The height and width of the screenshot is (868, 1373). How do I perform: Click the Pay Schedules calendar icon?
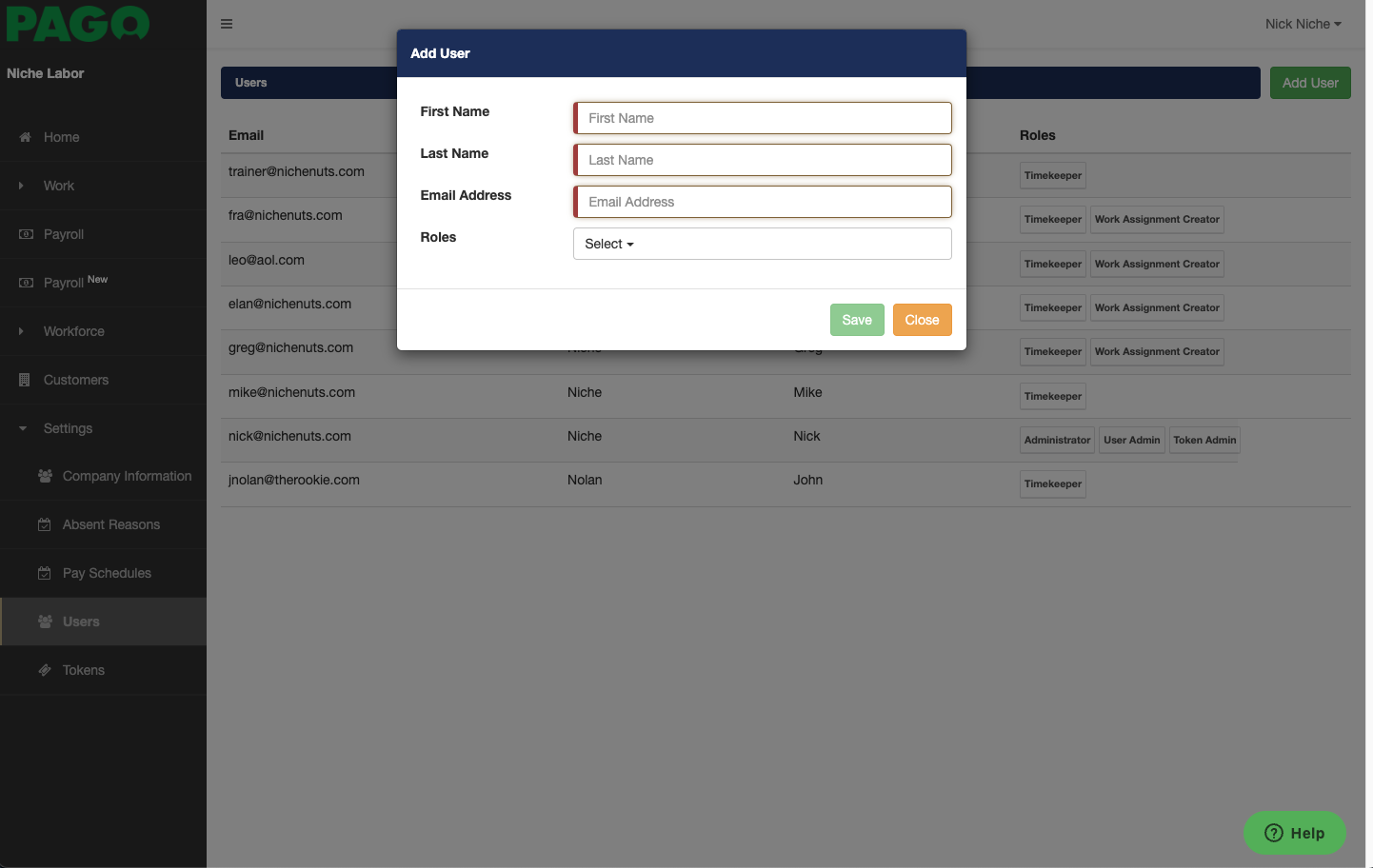(45, 573)
